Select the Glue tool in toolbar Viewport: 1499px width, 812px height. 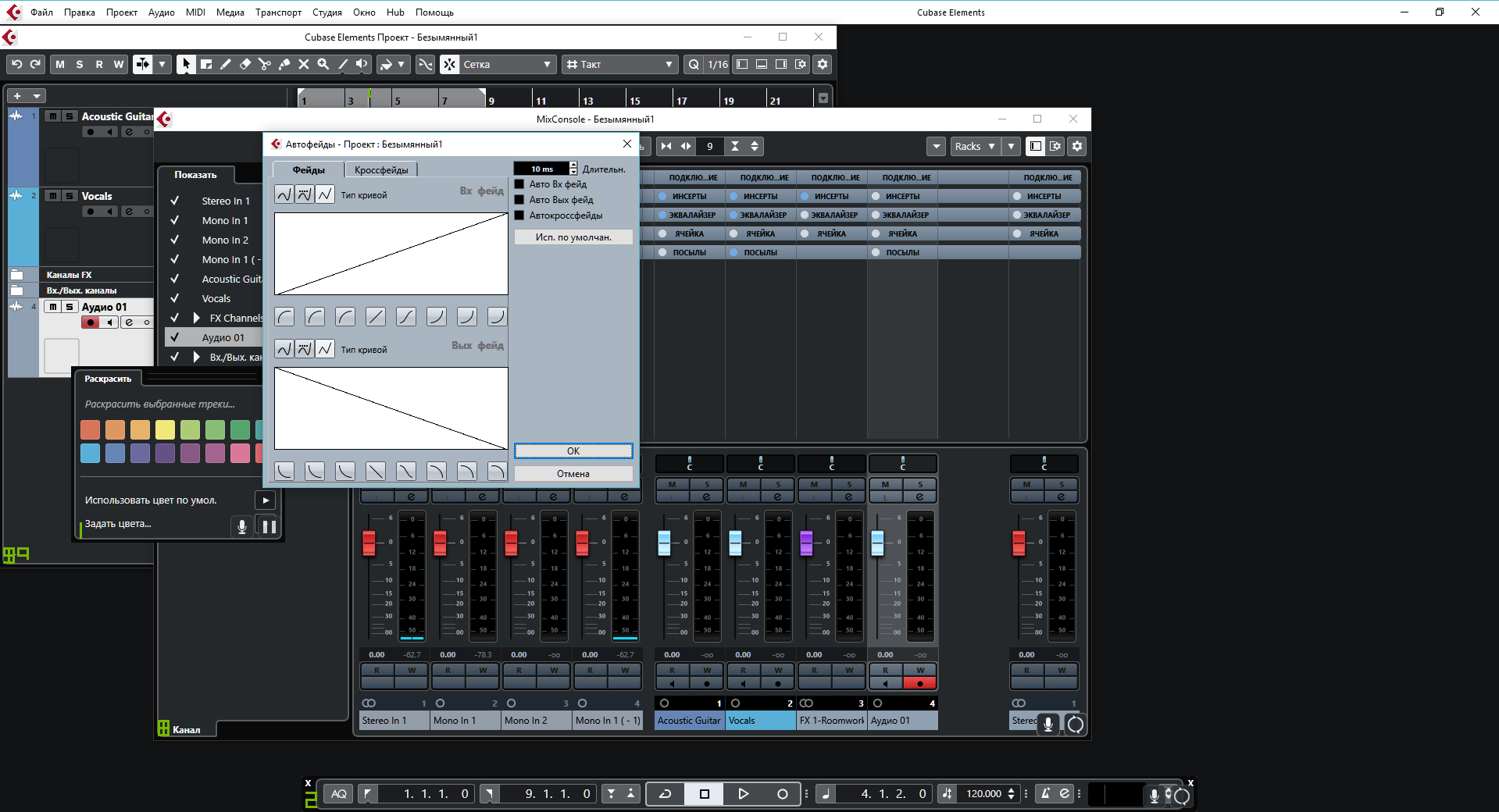[284, 65]
